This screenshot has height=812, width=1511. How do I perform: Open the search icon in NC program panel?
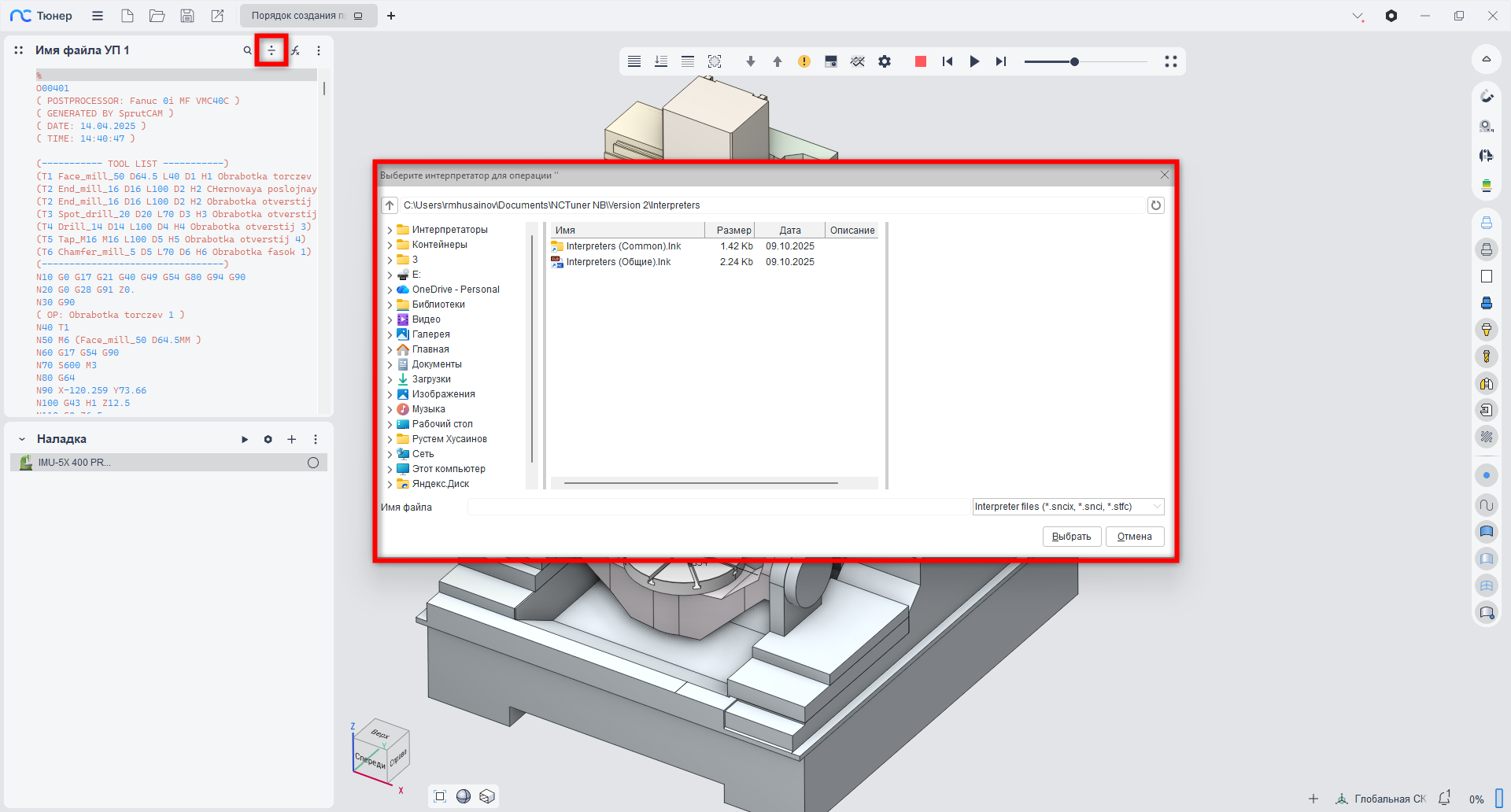coord(247,50)
